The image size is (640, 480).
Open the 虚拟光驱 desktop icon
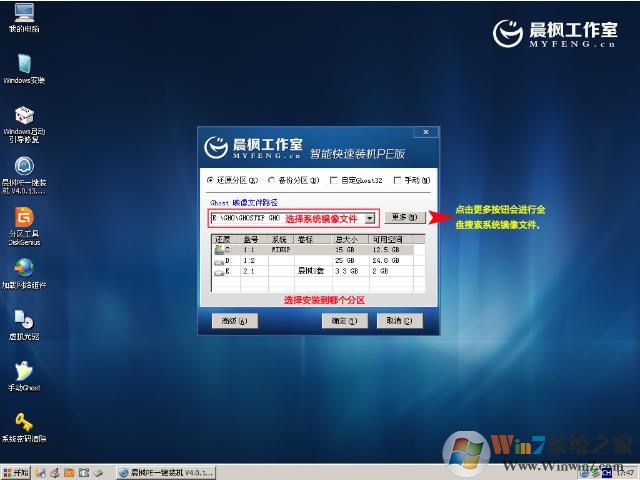click(x=23, y=319)
